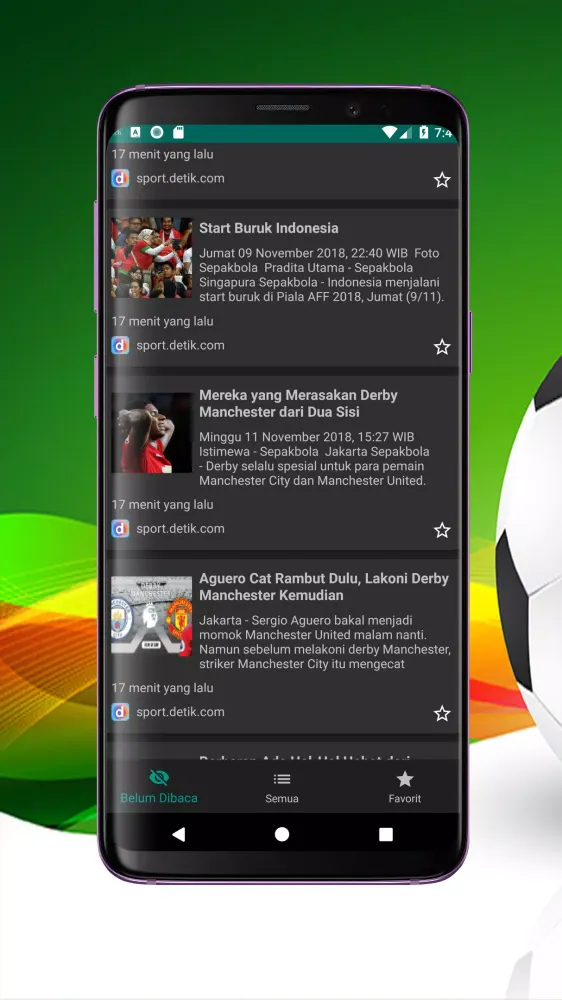Viewport: 562px width, 1000px height.
Task: Tap sport.detik.com under Aguero Cat Rambut
Action: (181, 712)
